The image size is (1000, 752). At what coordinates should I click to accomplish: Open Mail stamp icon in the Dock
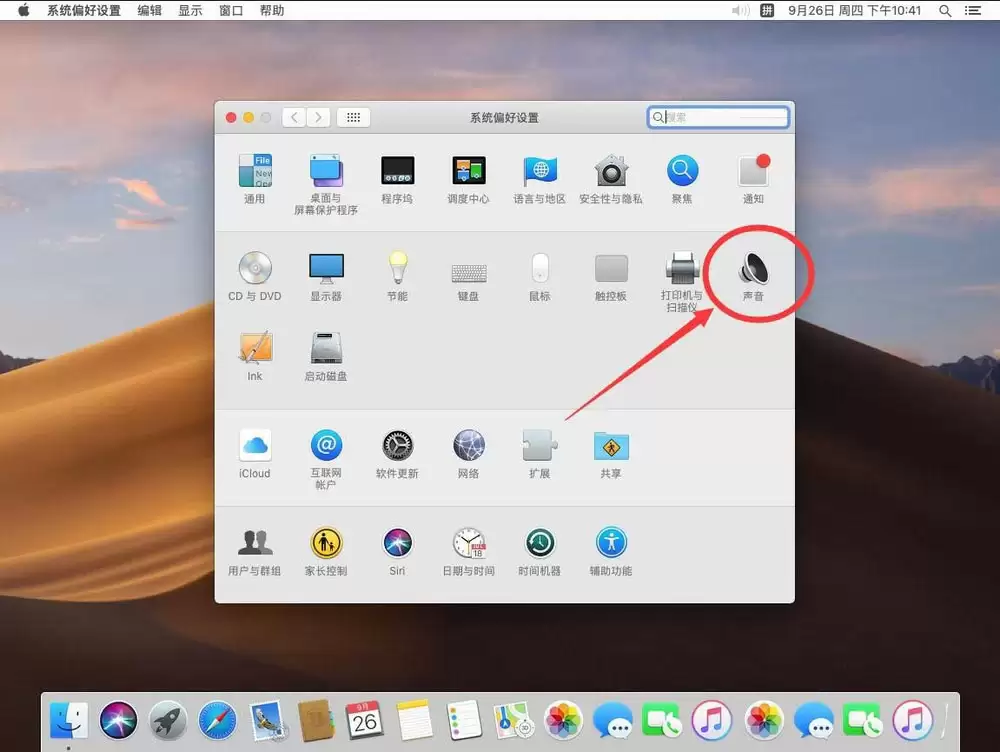click(x=267, y=721)
